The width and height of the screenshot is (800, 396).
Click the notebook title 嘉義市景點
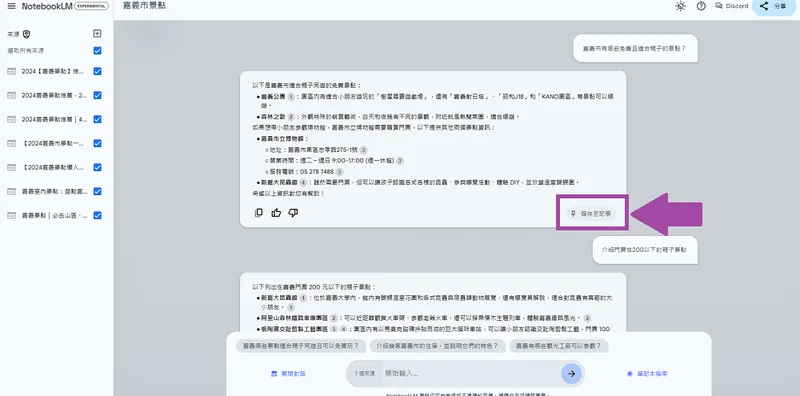[144, 6]
